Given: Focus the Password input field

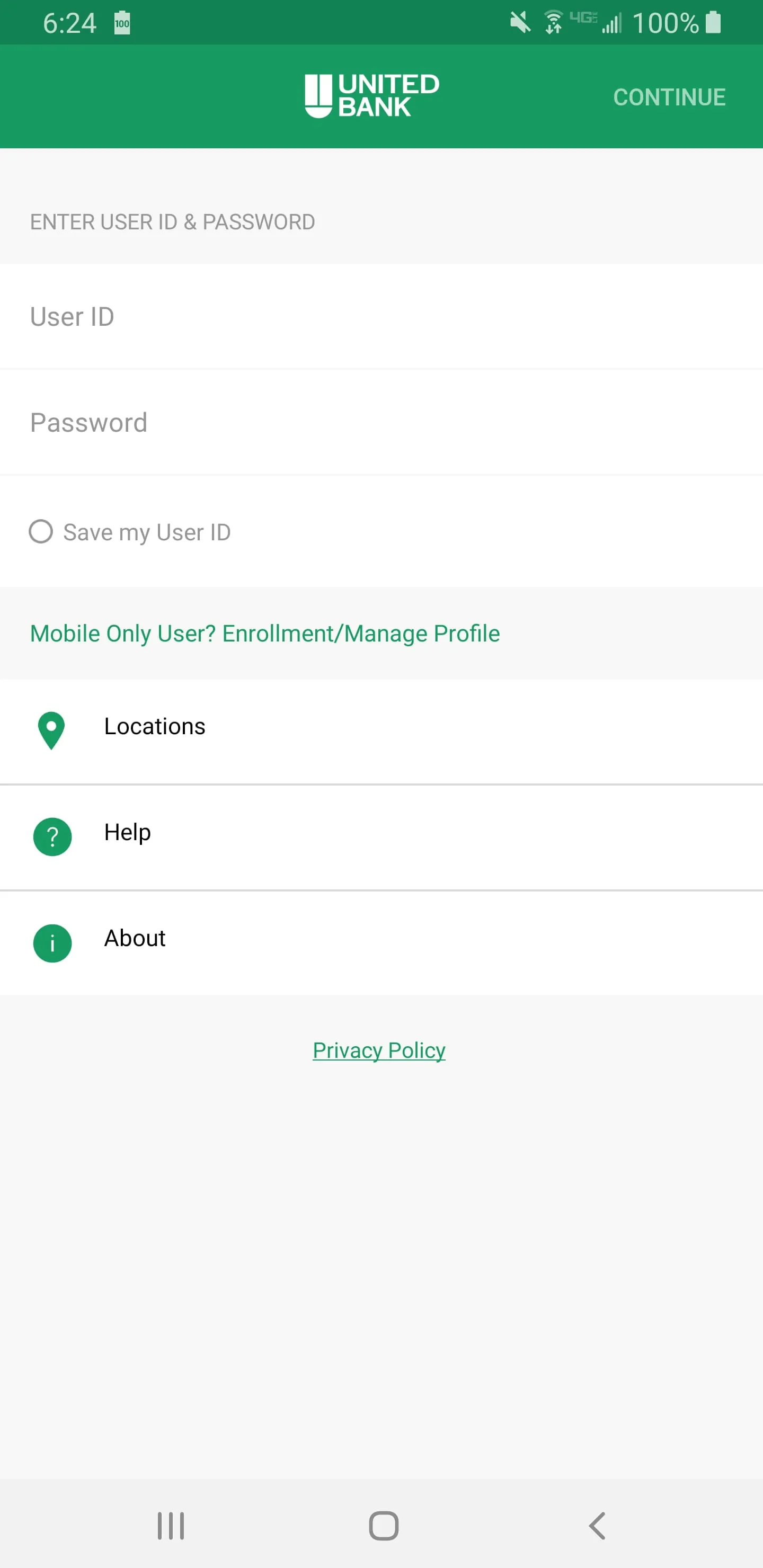Looking at the screenshot, I should click(x=381, y=422).
